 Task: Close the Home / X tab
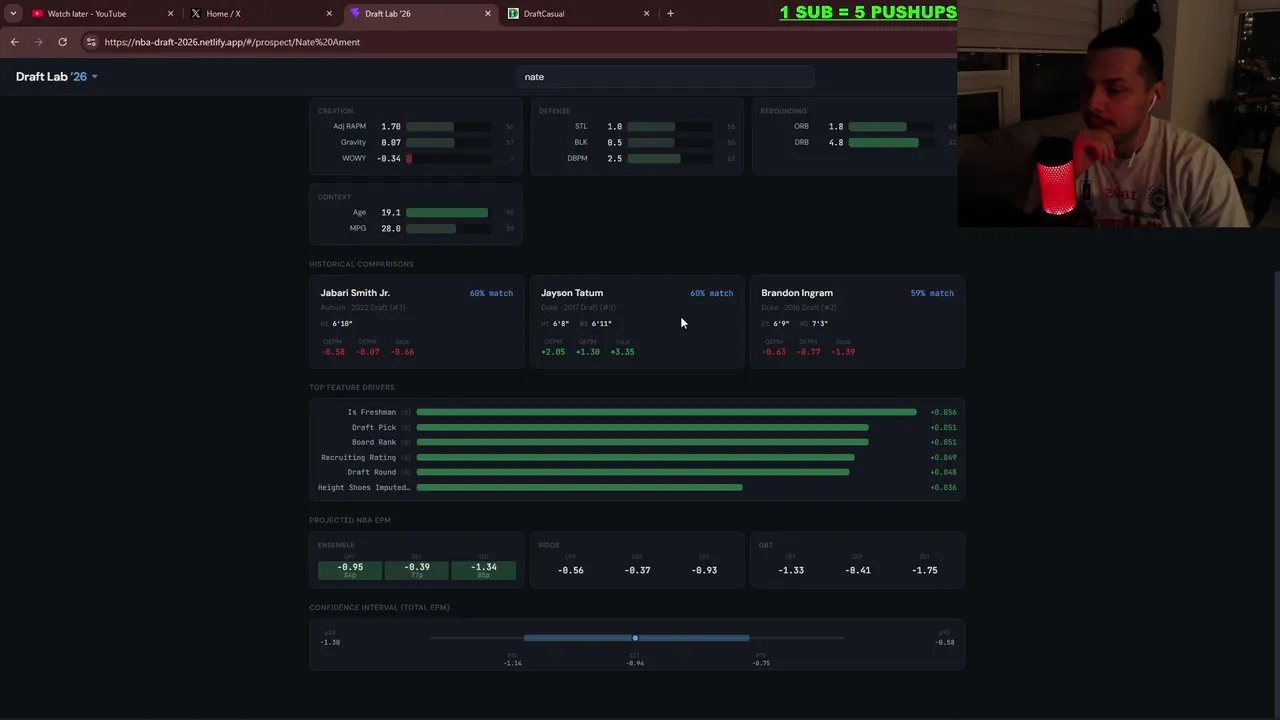[x=329, y=14]
